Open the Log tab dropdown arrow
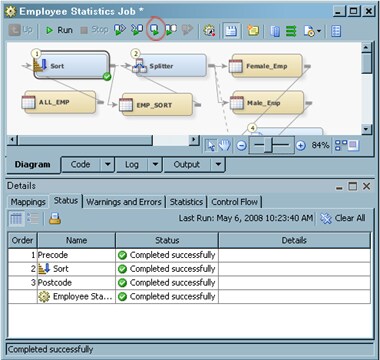The image size is (380, 360). (155, 165)
